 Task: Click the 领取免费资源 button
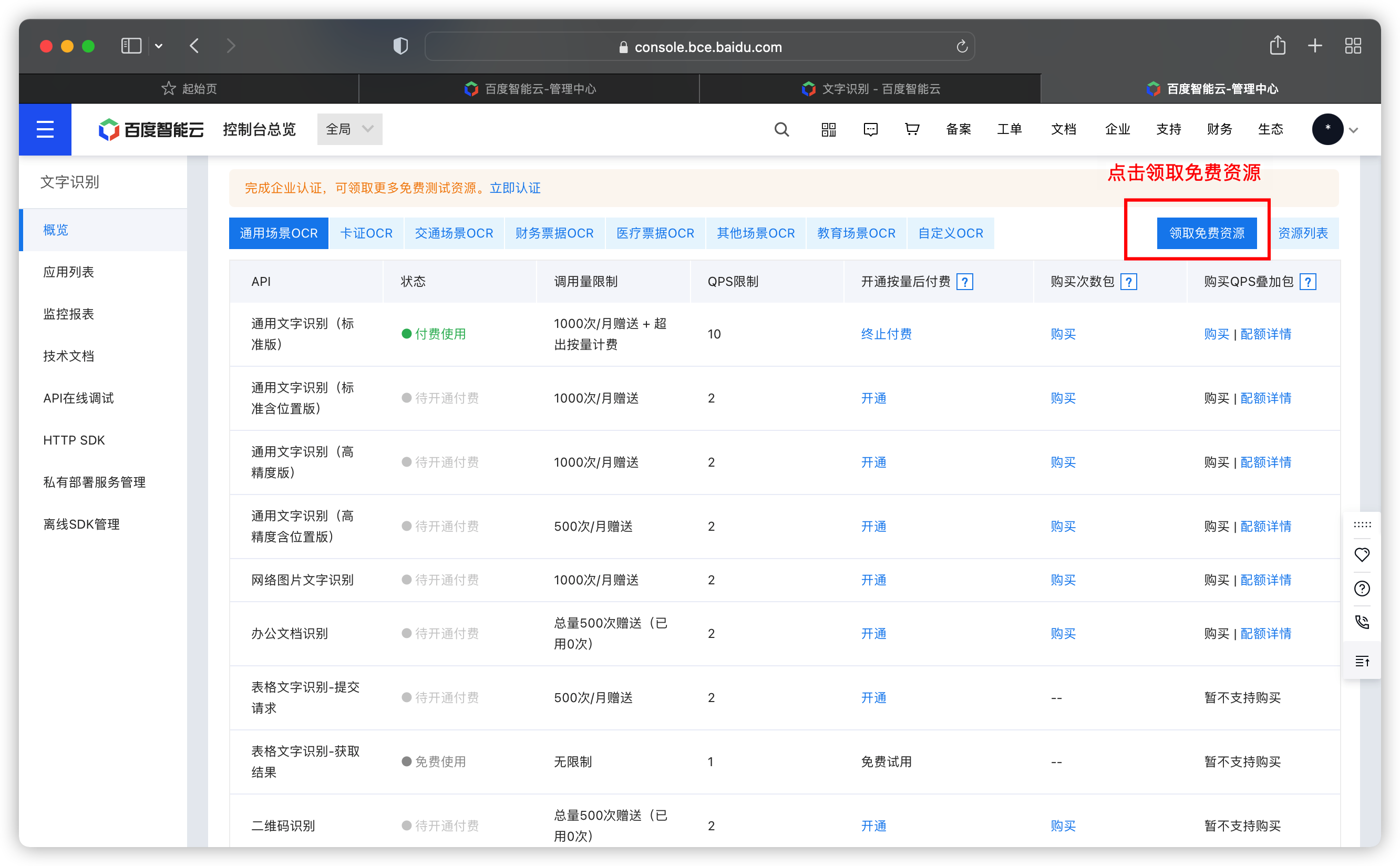tap(1207, 233)
